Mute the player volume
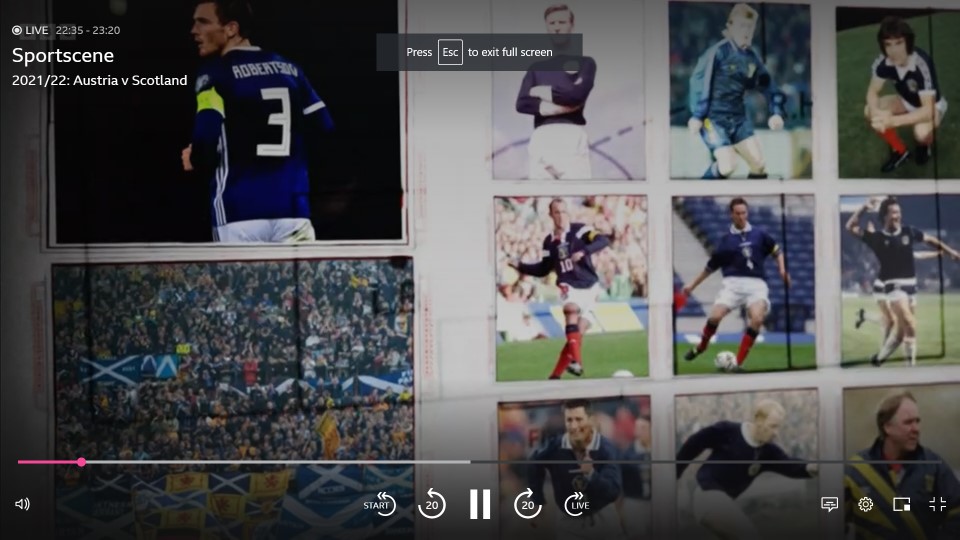The height and width of the screenshot is (540, 960). coord(22,504)
